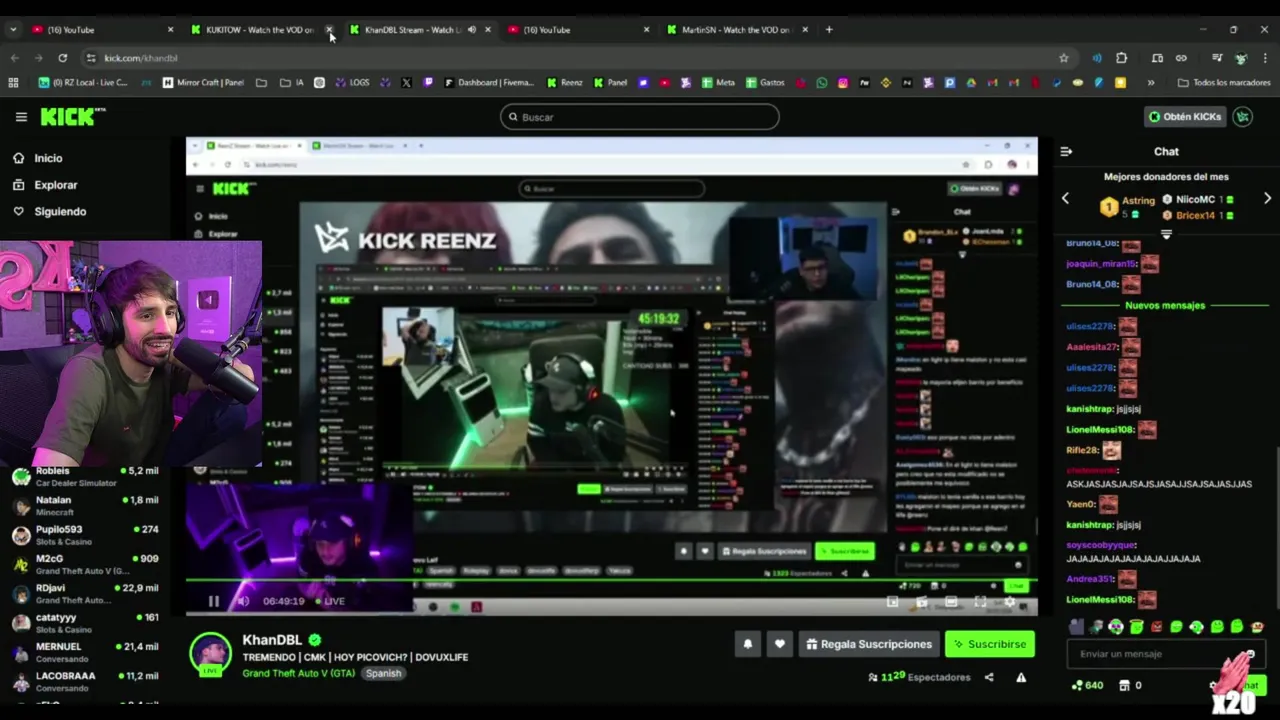Open the Gastos bookmark
This screenshot has width=1280, height=720.
765,83
